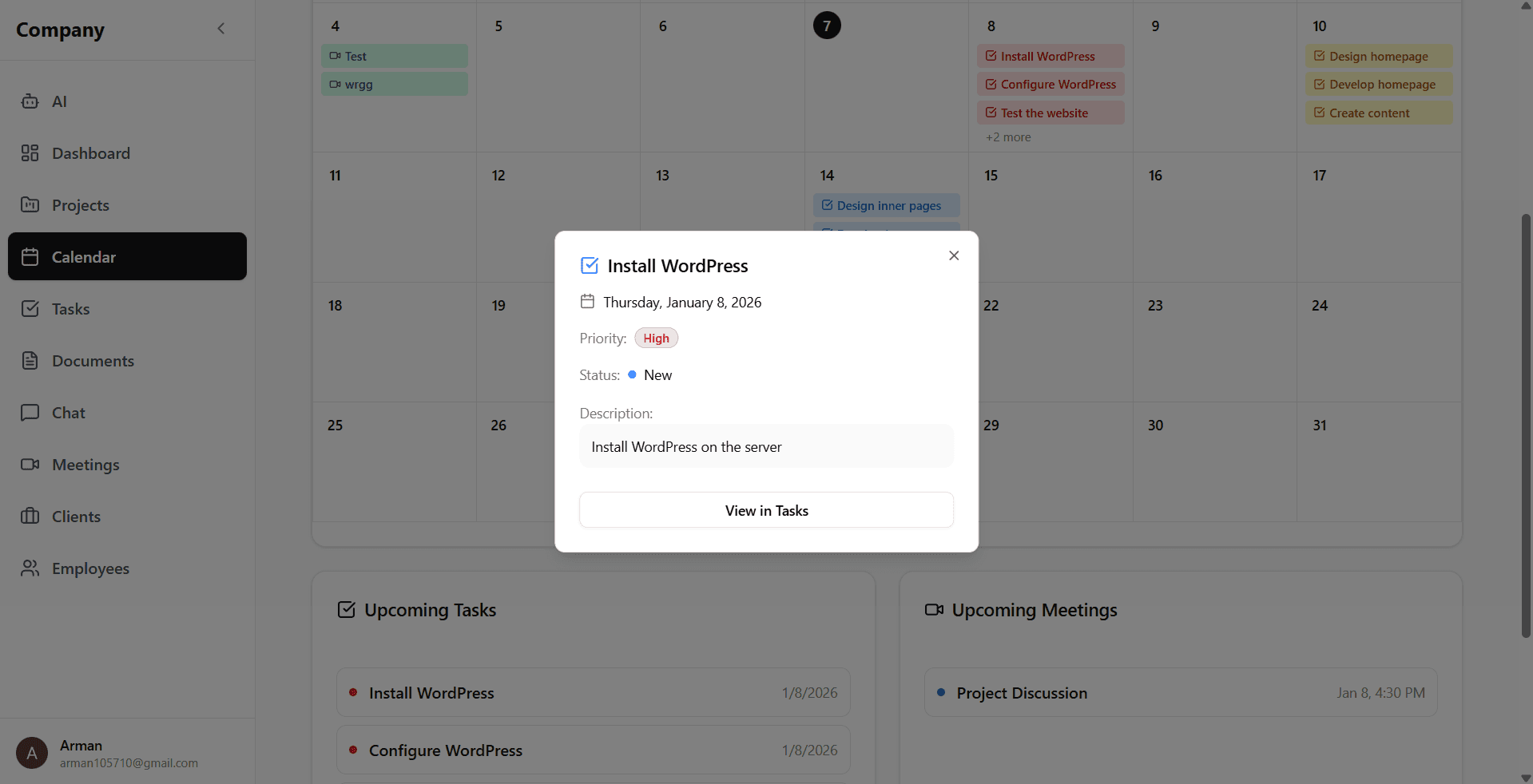Open the Clients briefcase icon
Screen dimensions: 1533x784
(x=30, y=516)
